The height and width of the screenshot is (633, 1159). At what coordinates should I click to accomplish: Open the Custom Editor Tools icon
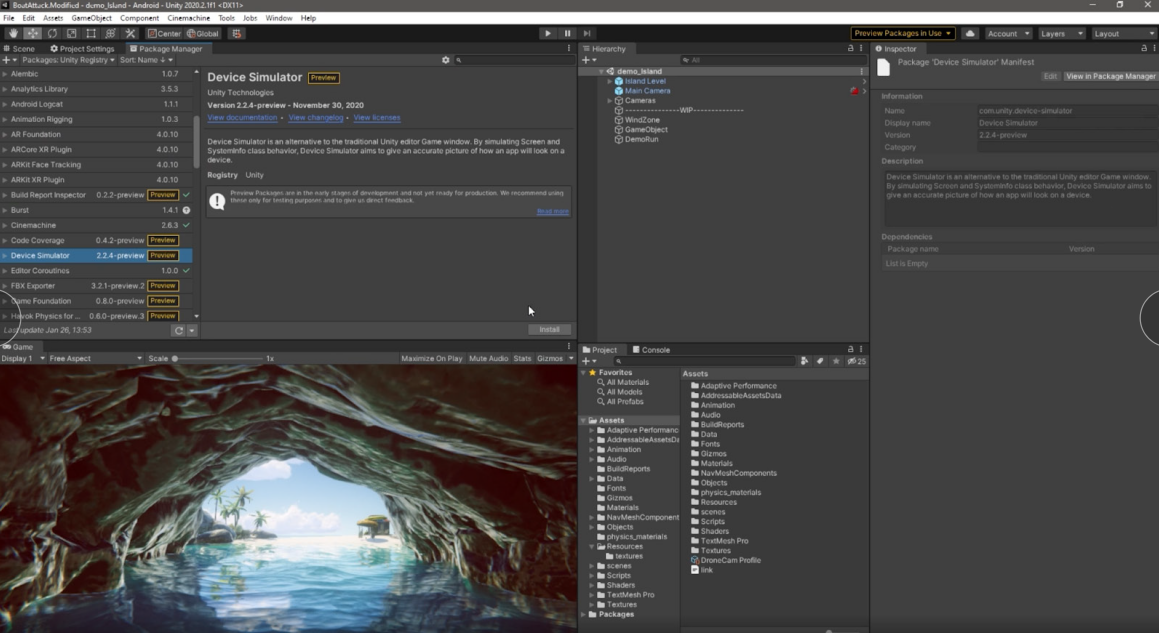click(x=130, y=33)
